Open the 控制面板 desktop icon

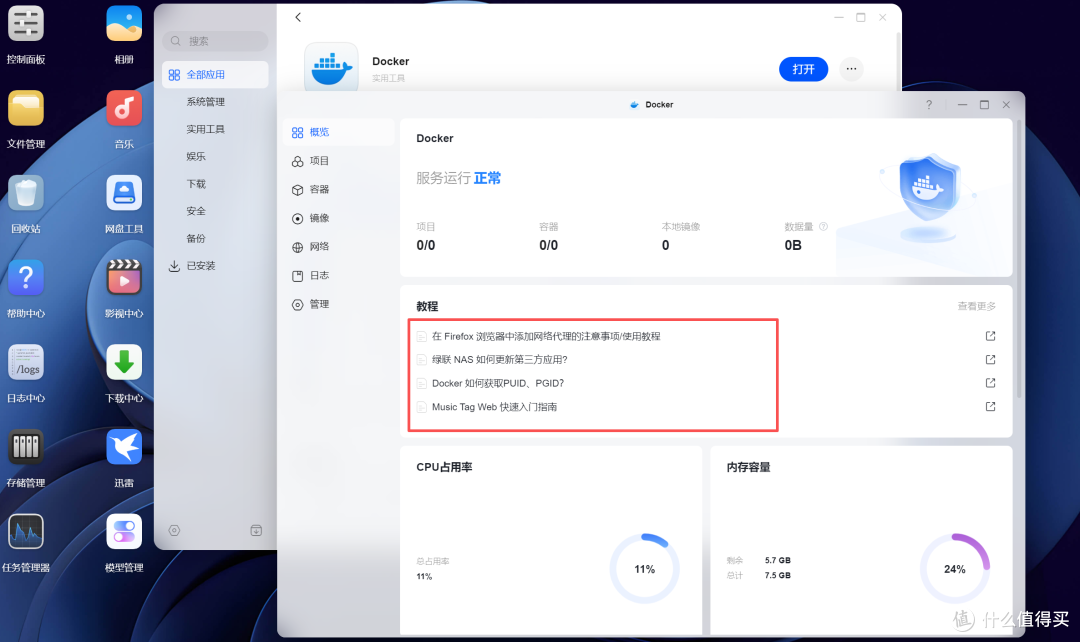point(25,24)
